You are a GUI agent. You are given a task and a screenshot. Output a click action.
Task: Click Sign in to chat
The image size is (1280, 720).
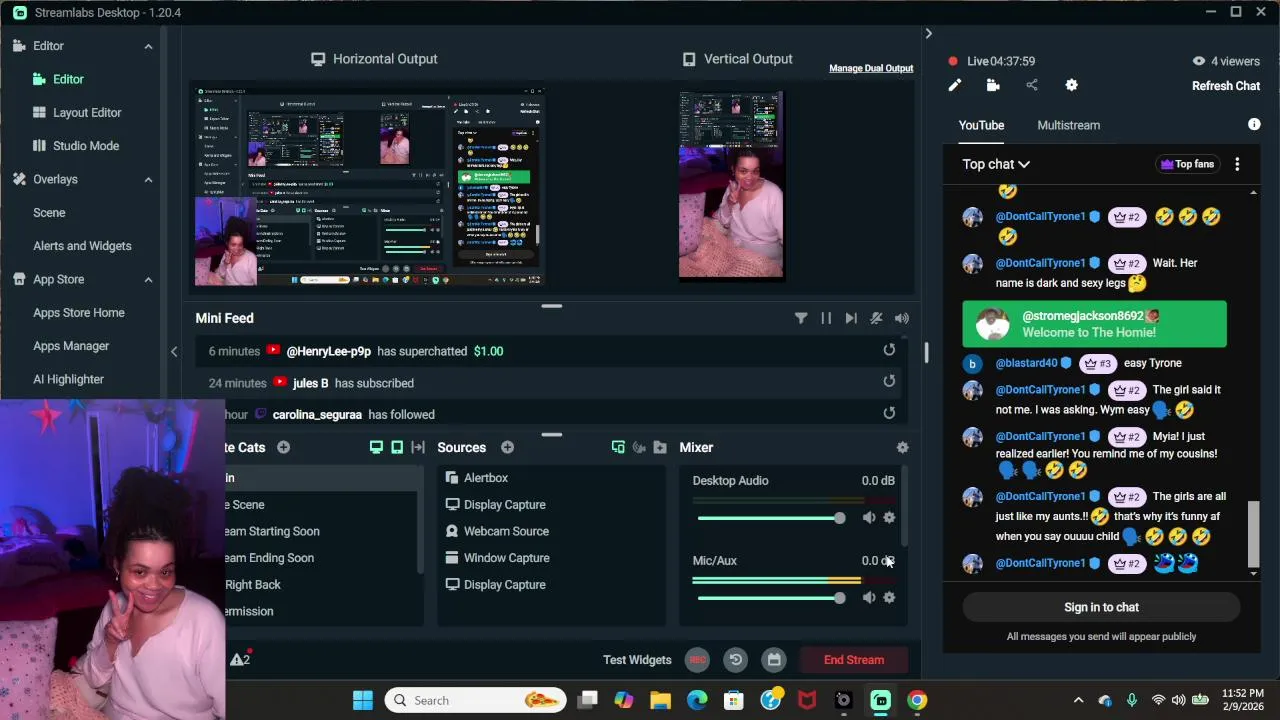pyautogui.click(x=1101, y=607)
